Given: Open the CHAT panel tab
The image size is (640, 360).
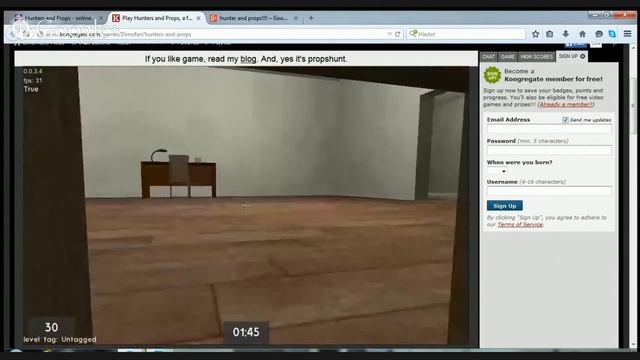Looking at the screenshot, I should coord(489,57).
